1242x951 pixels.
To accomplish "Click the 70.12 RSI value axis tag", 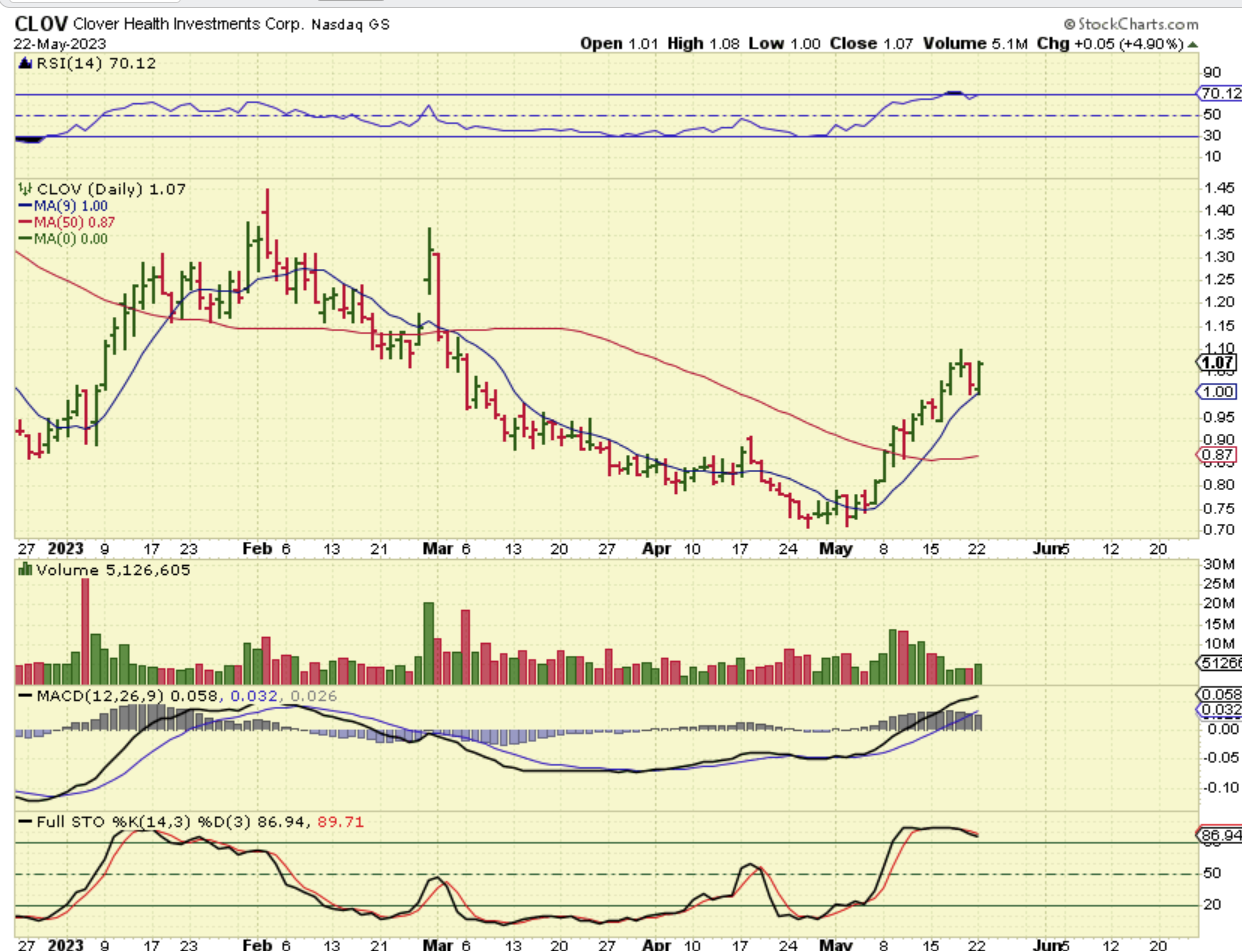I will [1221, 94].
